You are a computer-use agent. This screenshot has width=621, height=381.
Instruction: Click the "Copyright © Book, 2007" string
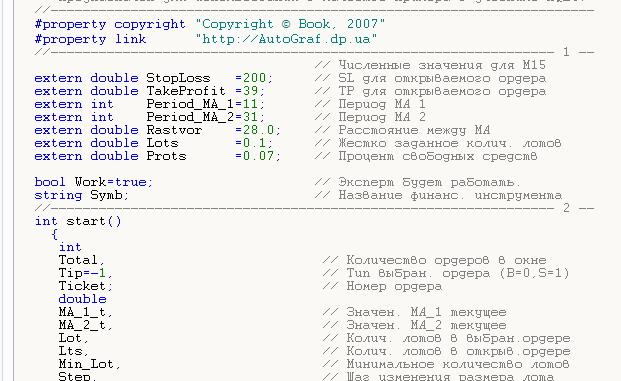coord(290,24)
